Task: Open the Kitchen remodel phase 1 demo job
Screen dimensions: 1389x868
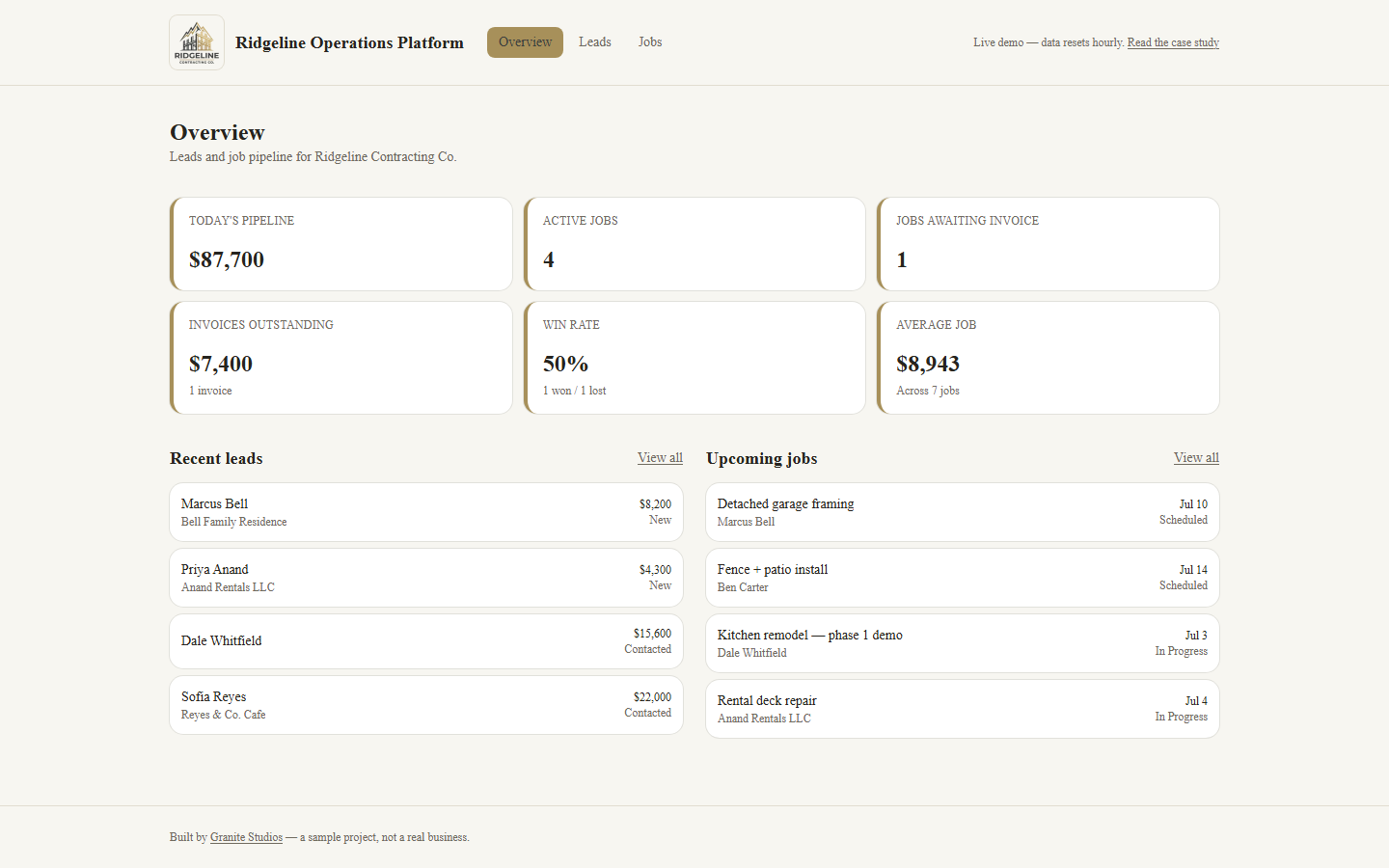Action: pos(963,643)
